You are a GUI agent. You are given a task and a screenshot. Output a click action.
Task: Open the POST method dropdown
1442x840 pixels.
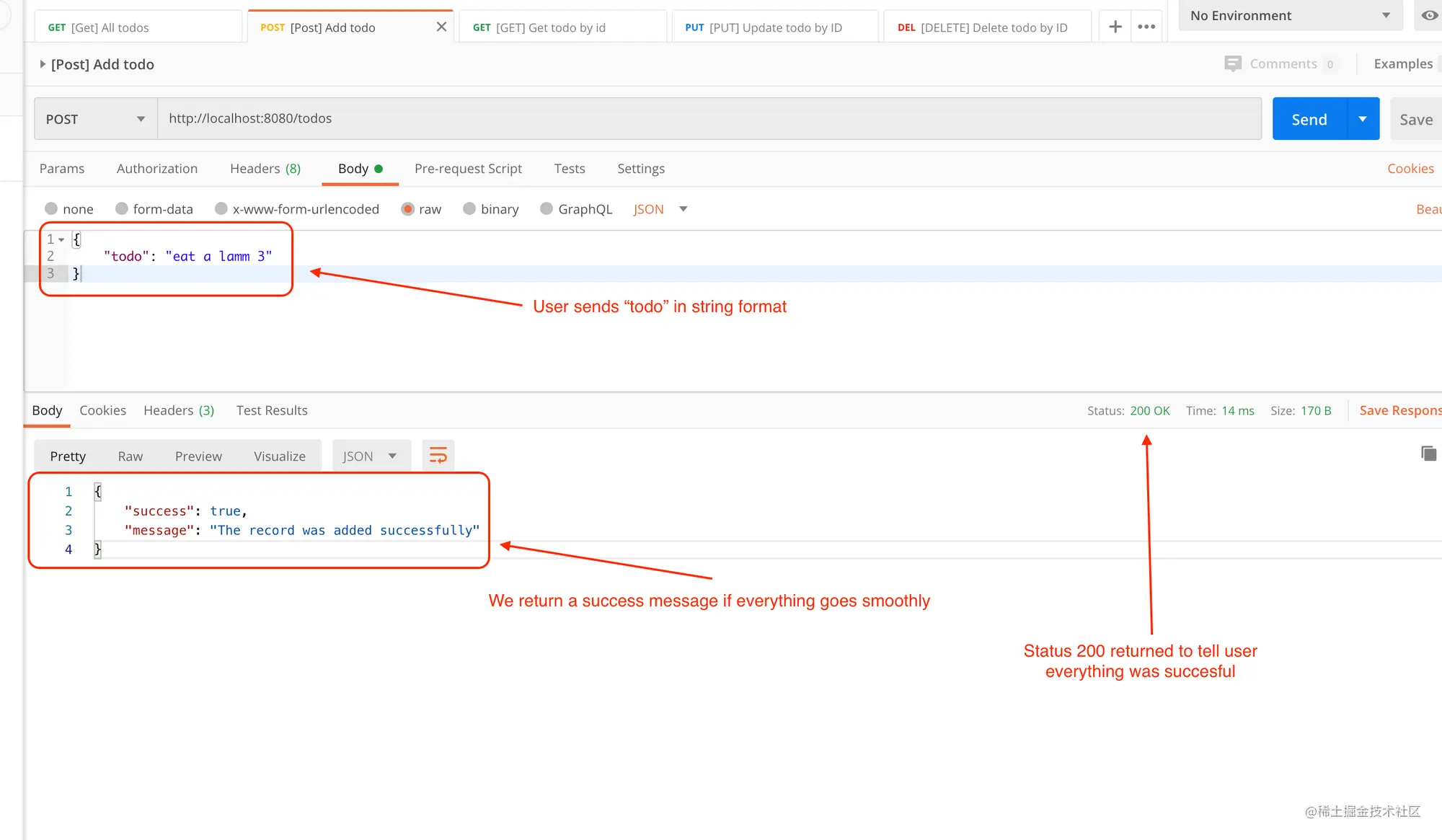point(96,119)
